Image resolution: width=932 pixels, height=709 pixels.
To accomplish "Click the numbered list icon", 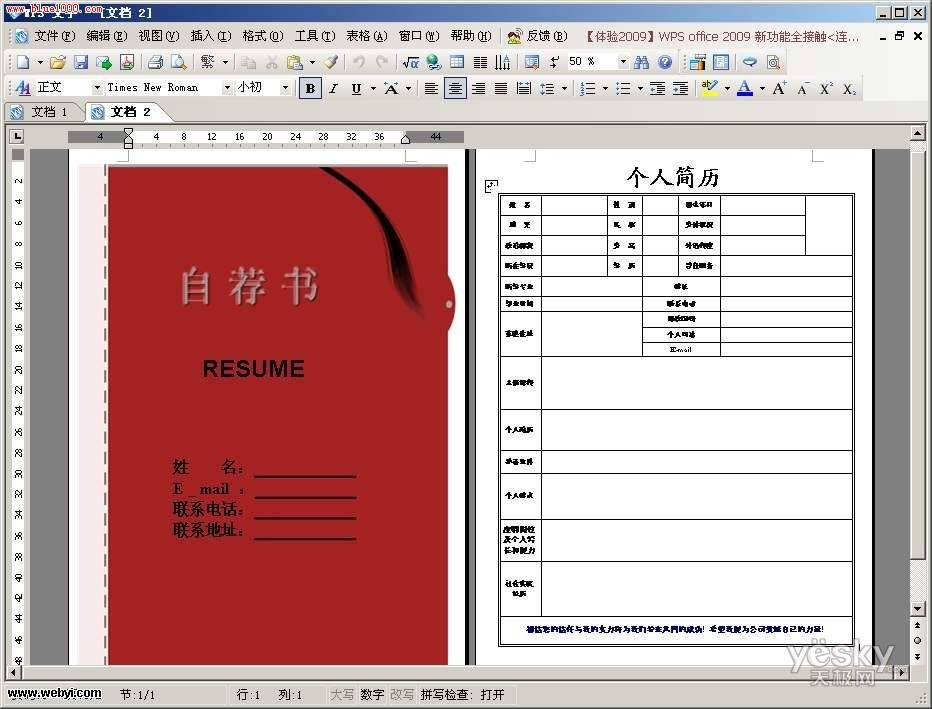I will (x=588, y=88).
